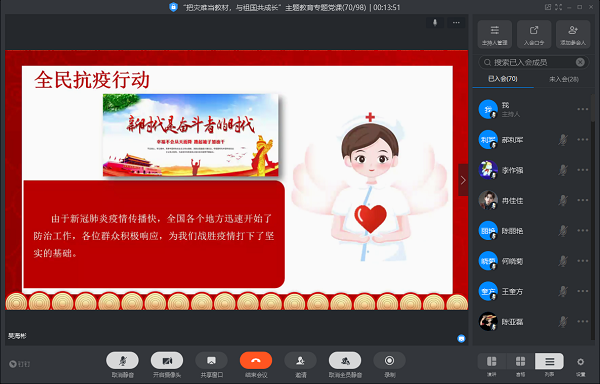600x384 pixels.
Task: Switch to the 未入会(28) tab
Action: coord(564,79)
